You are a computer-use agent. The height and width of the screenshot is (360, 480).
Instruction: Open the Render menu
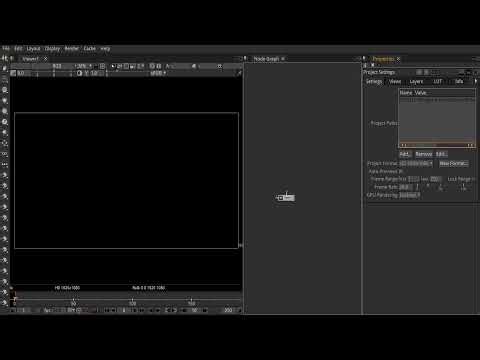(x=71, y=49)
